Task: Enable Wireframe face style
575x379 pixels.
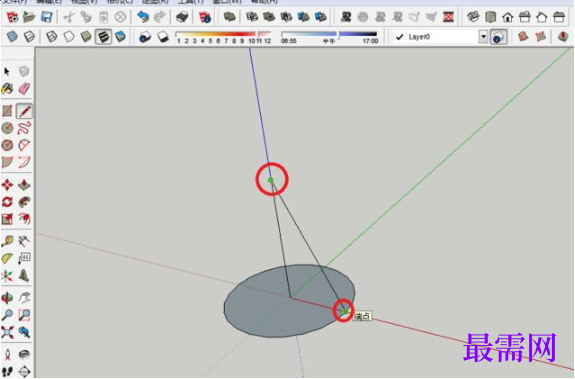Action: (52, 37)
